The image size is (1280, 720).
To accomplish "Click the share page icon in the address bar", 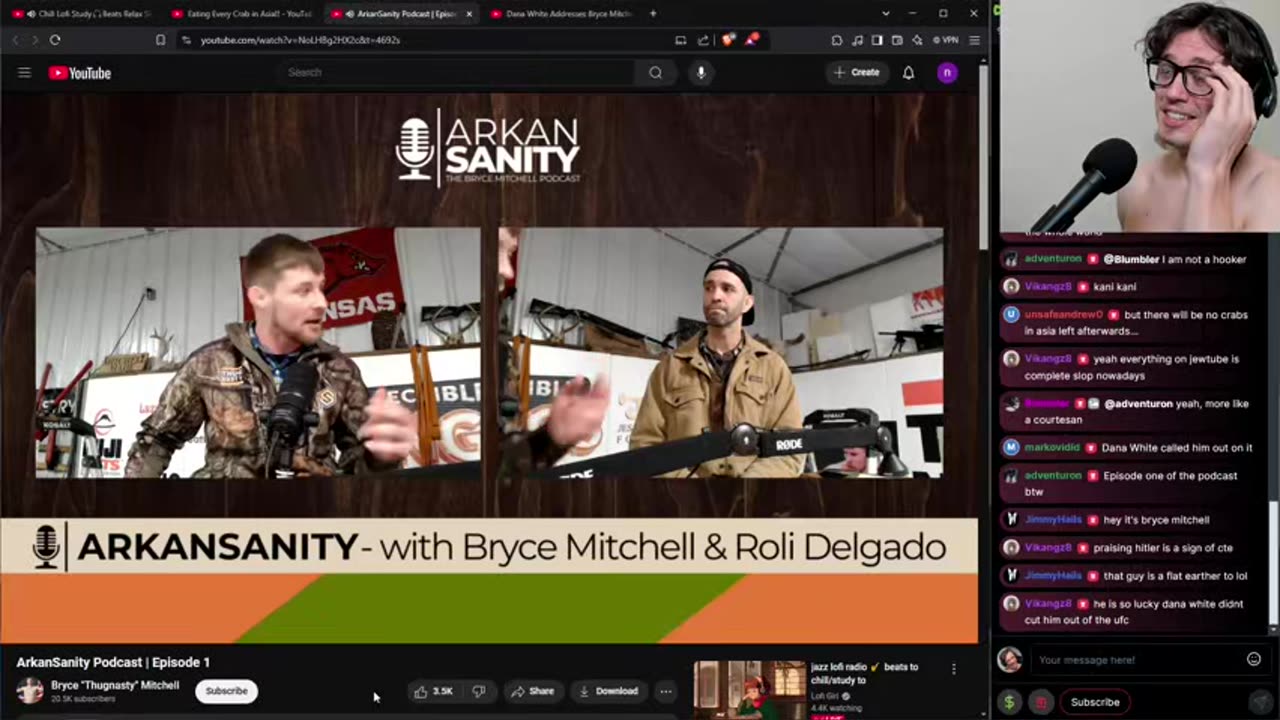I will click(703, 40).
